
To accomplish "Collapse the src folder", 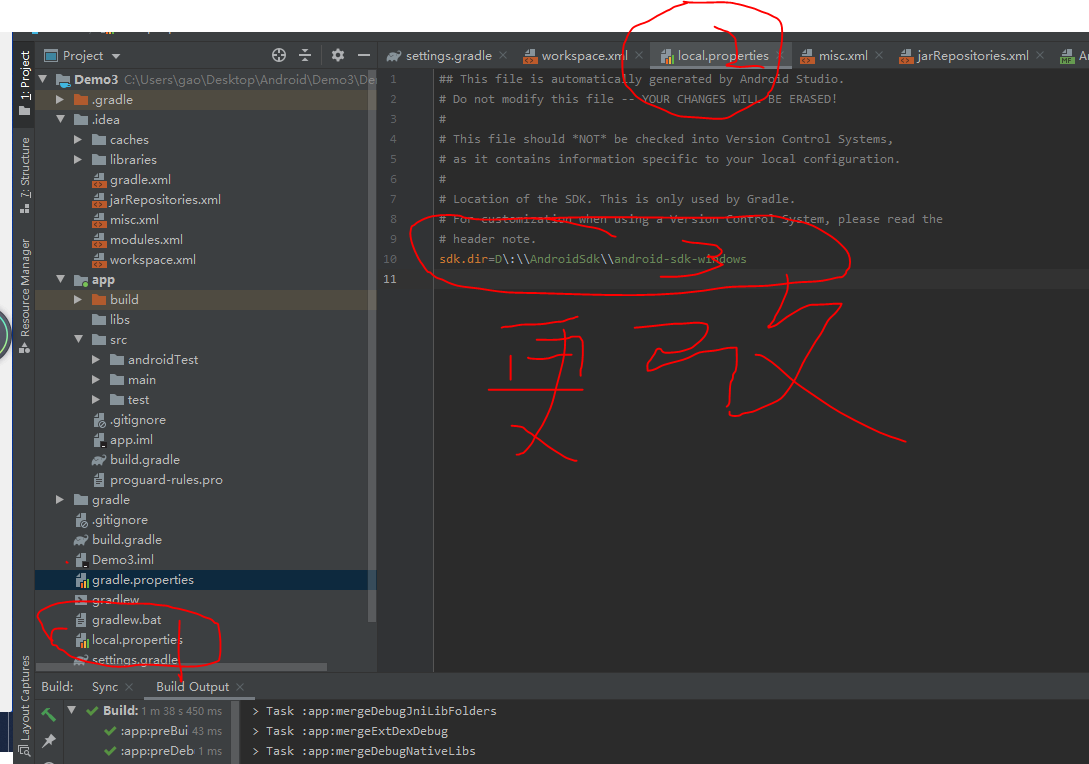I will coord(78,340).
